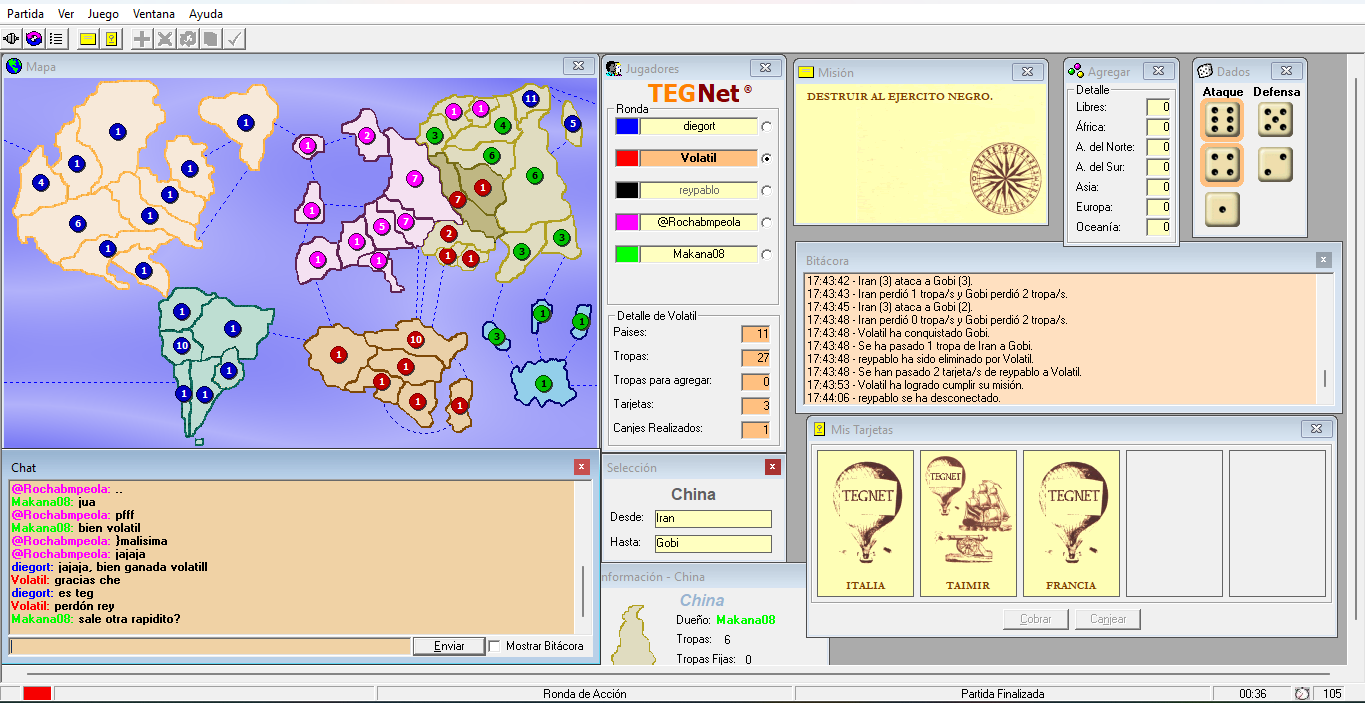Image resolution: width=1365 pixels, height=703 pixels.
Task: Click the list icon in toolbar
Action: click(56, 39)
